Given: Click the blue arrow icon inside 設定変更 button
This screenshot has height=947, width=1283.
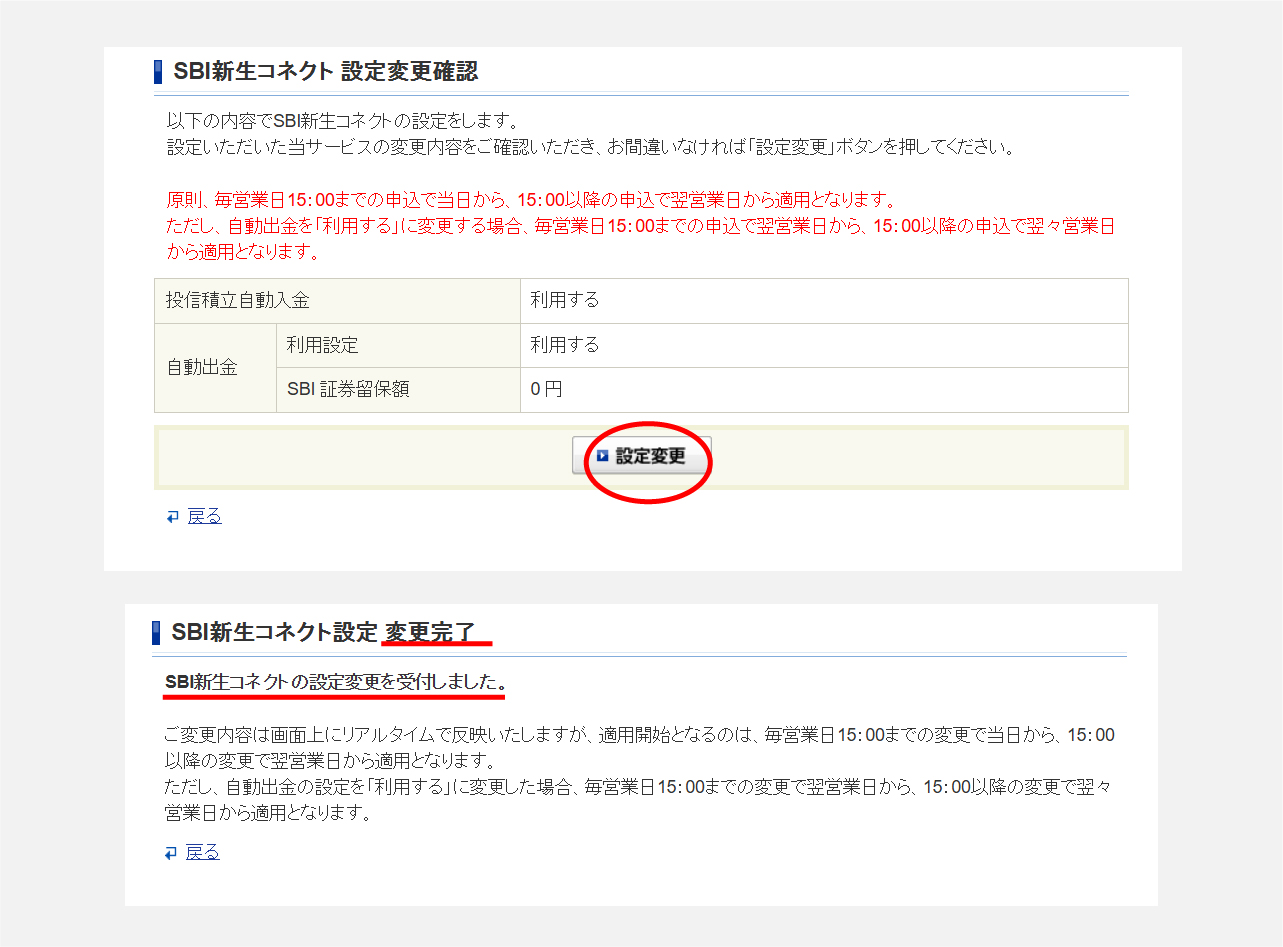Looking at the screenshot, I should [x=602, y=456].
